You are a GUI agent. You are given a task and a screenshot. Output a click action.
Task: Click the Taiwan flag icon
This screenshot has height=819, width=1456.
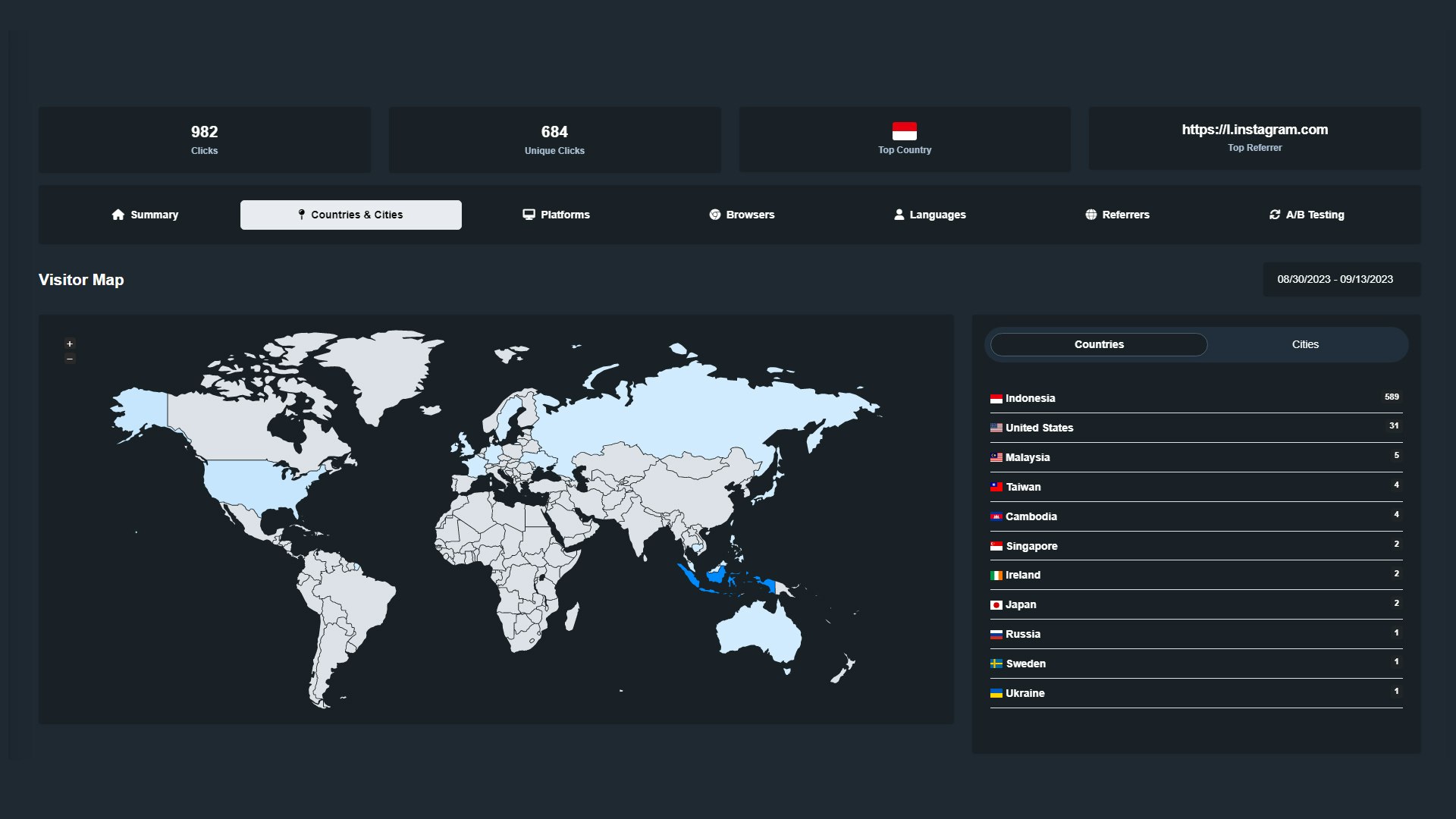996,488
